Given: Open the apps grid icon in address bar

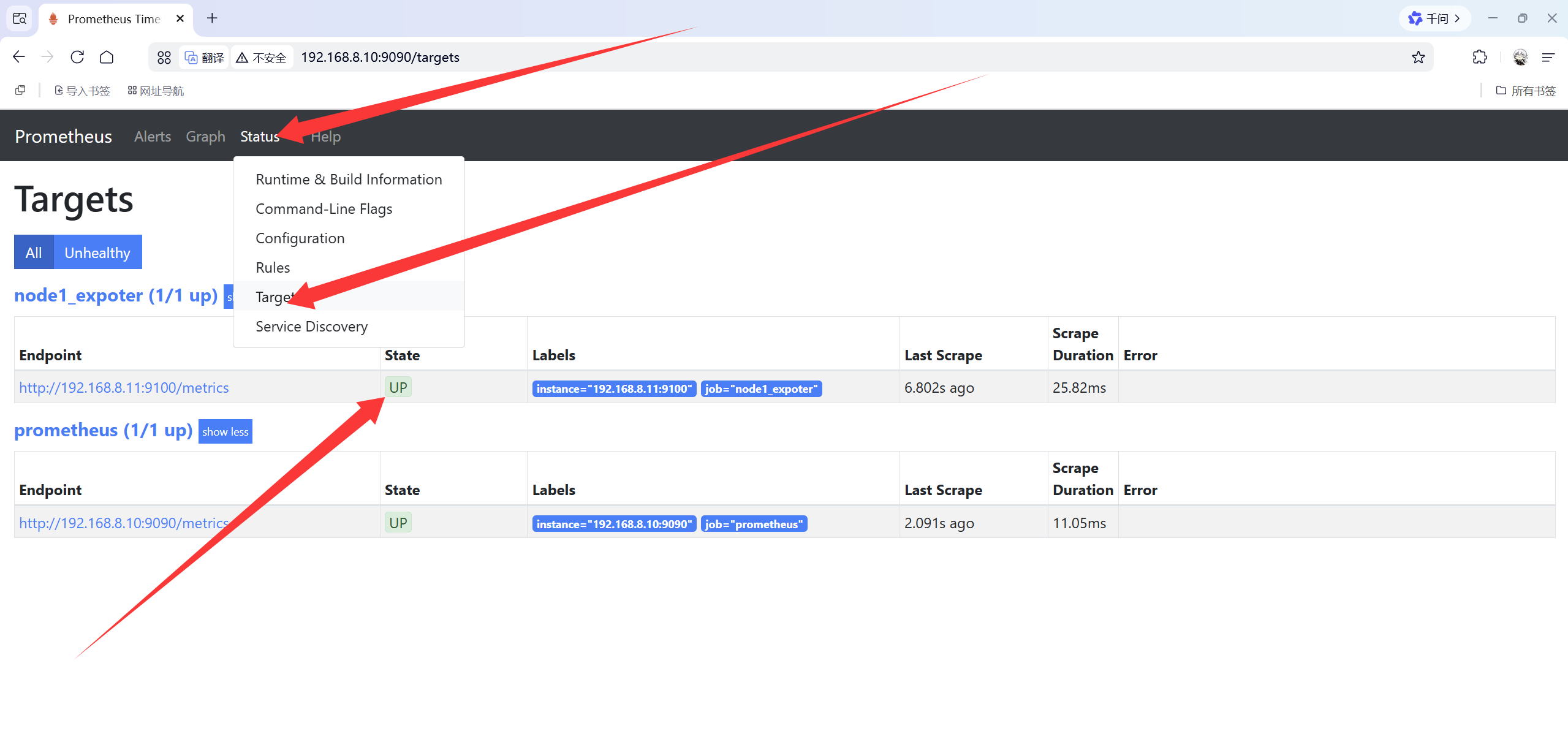Looking at the screenshot, I should coord(164,58).
